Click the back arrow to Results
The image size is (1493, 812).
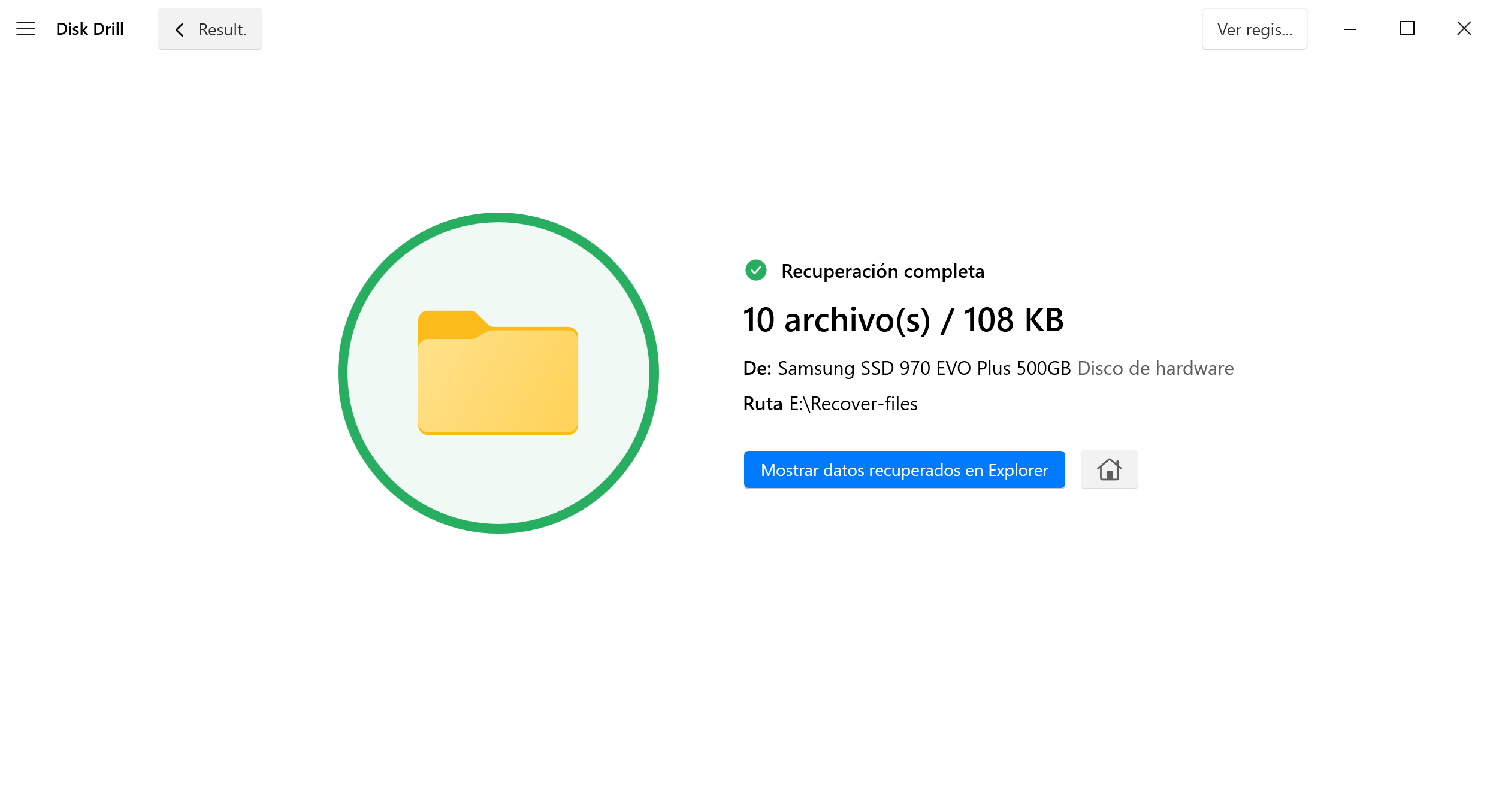178,30
